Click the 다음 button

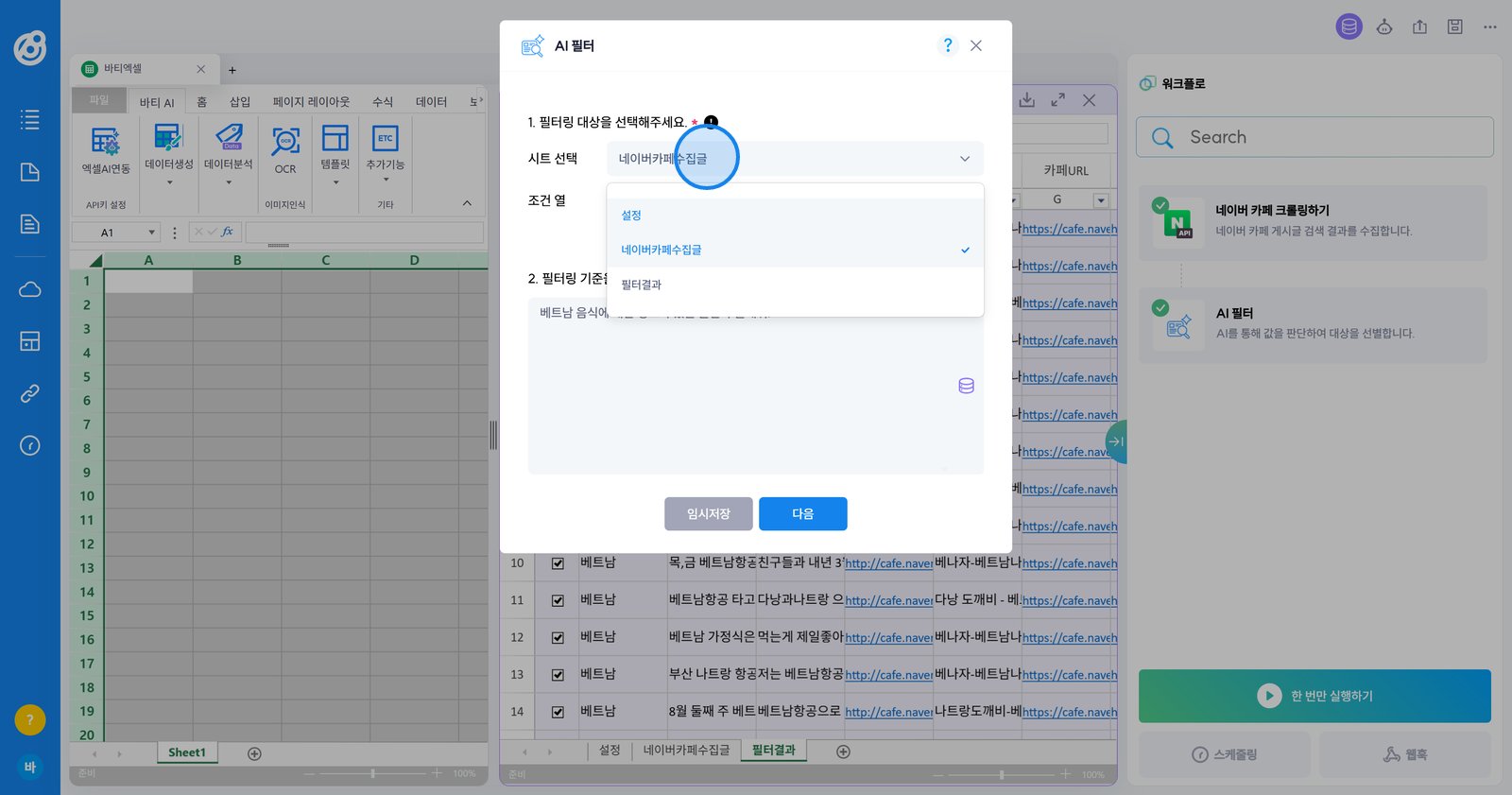coord(803,513)
